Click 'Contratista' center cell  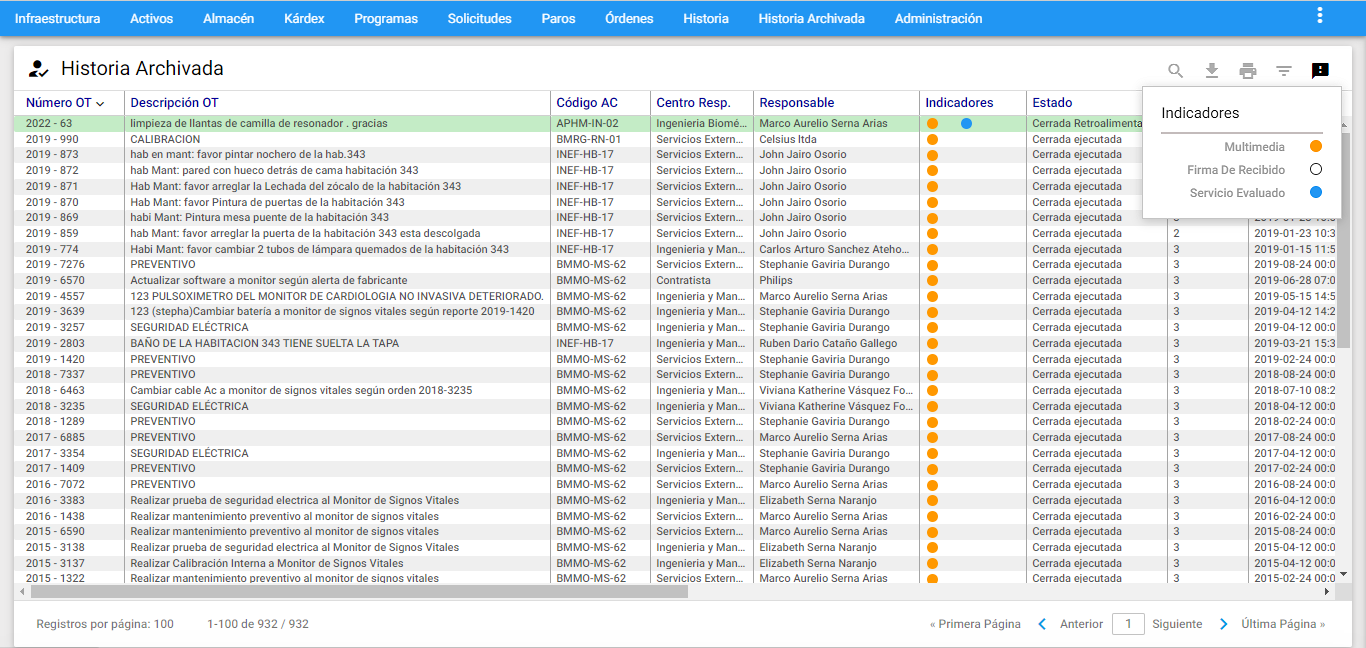point(683,281)
